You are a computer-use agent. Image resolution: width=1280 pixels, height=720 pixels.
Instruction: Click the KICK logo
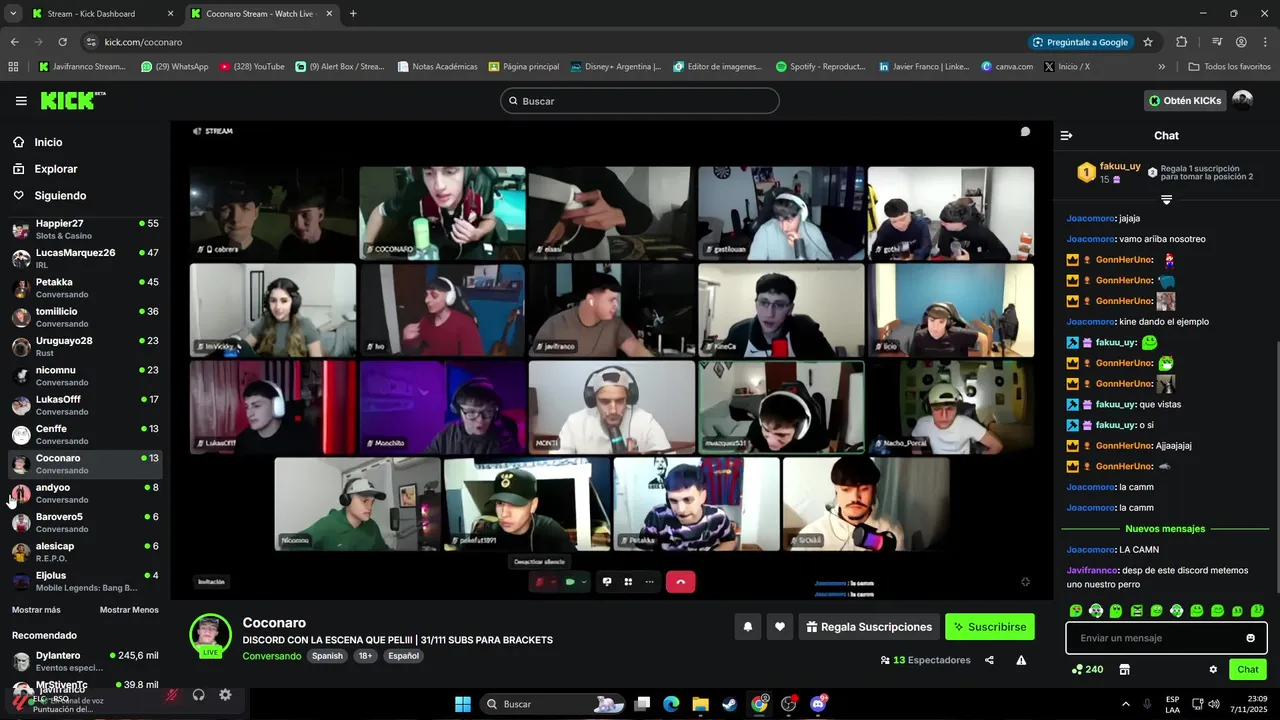[x=72, y=100]
